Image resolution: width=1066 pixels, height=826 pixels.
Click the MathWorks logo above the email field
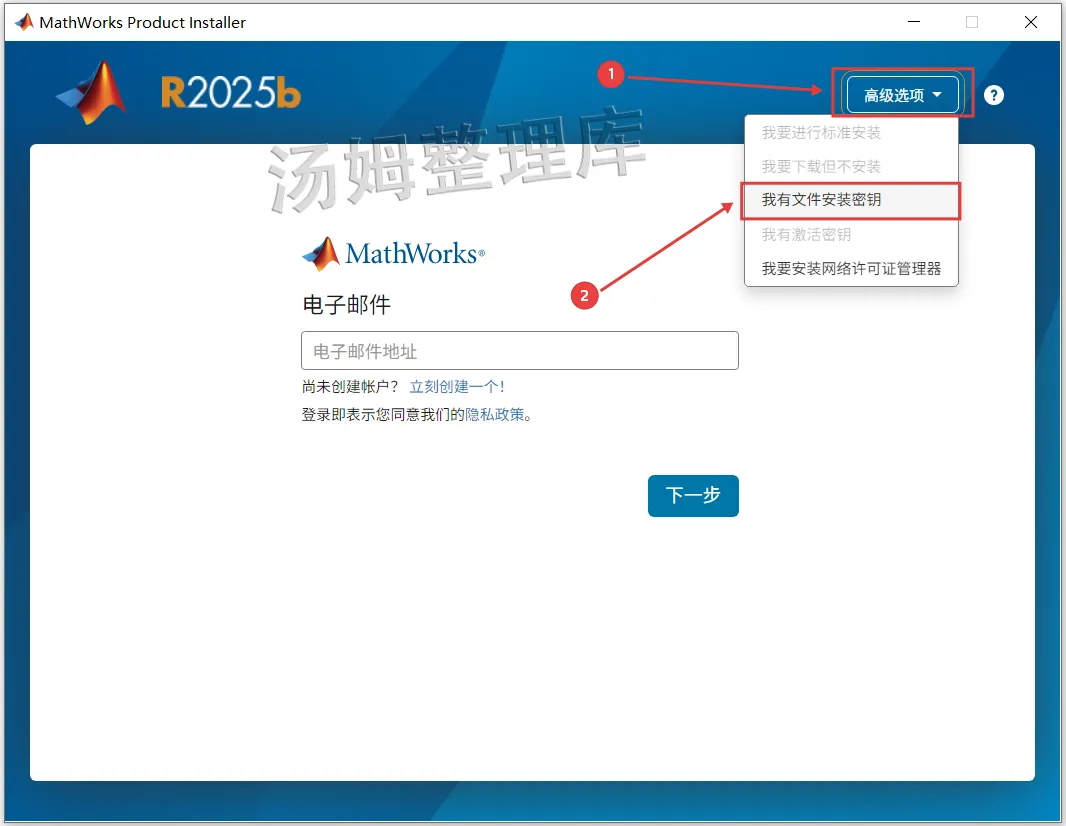point(394,254)
